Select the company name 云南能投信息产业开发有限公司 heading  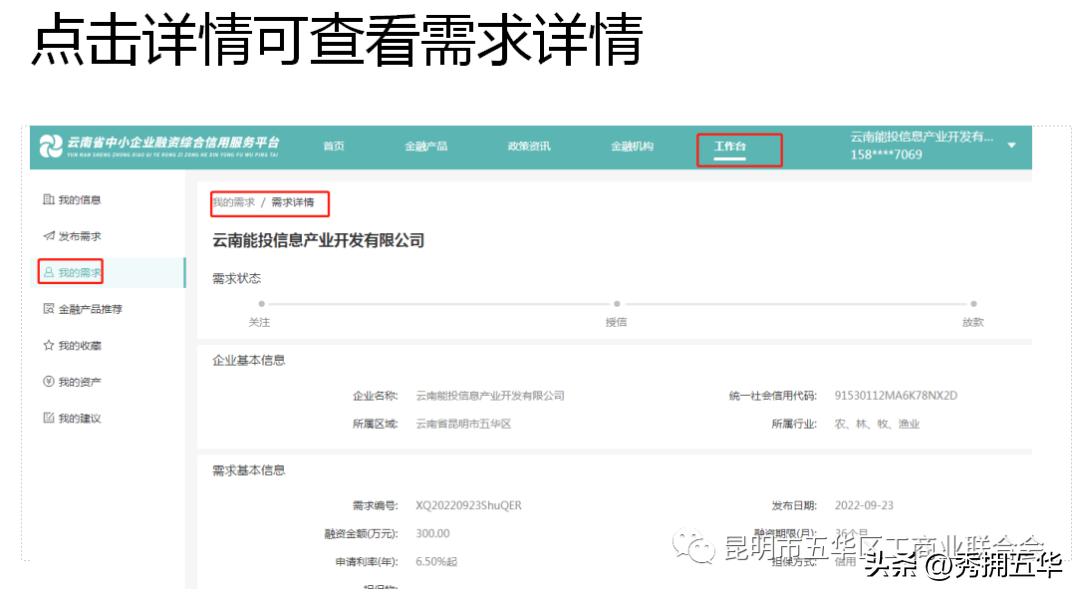click(x=320, y=239)
